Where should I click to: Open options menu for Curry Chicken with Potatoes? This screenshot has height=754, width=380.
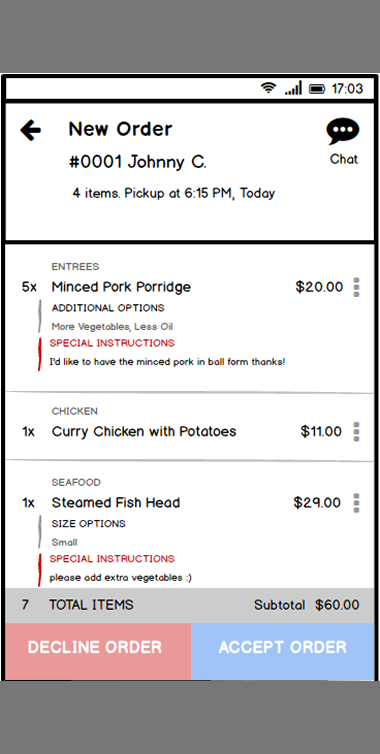coord(356,431)
